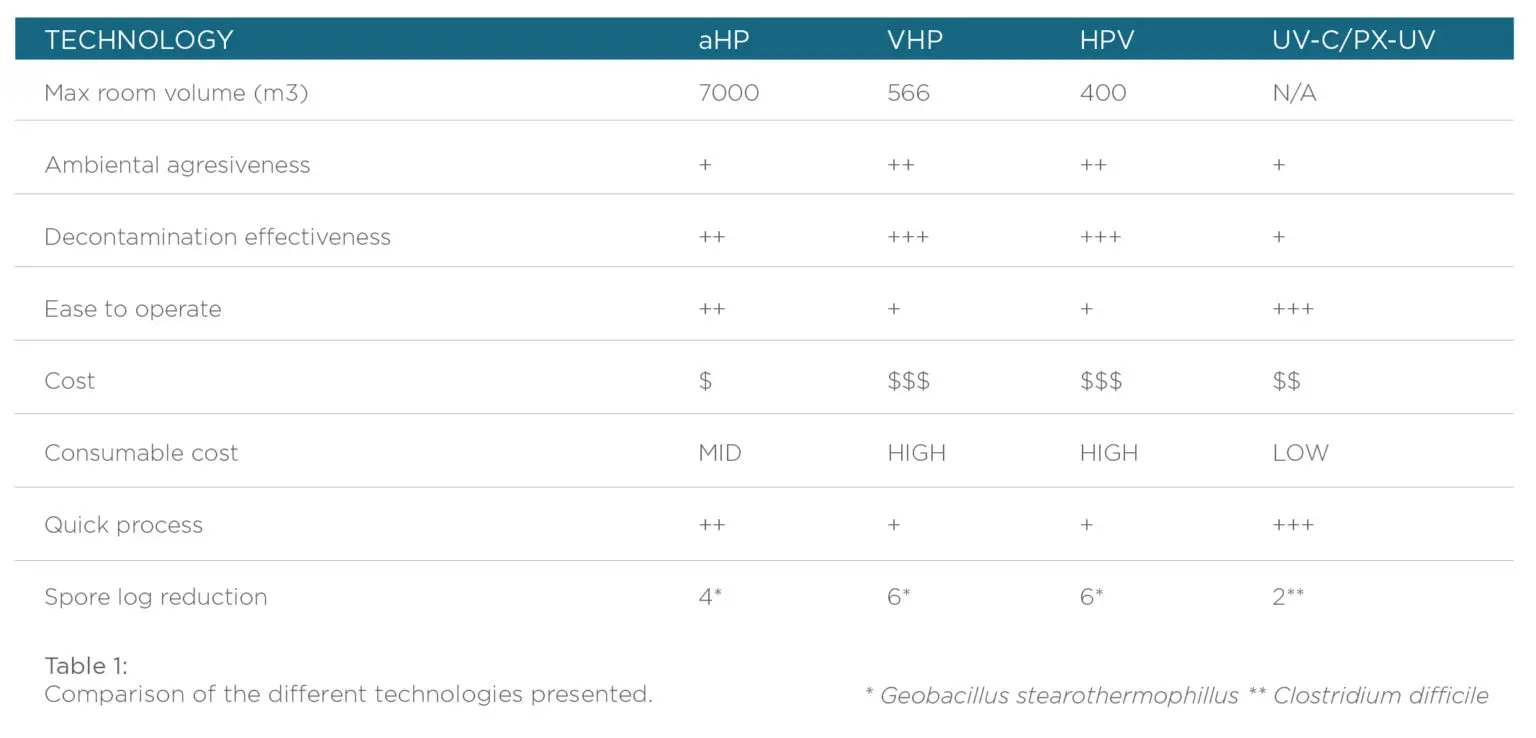Click the 7000 room volume value
1536x738 pixels.
[729, 93]
